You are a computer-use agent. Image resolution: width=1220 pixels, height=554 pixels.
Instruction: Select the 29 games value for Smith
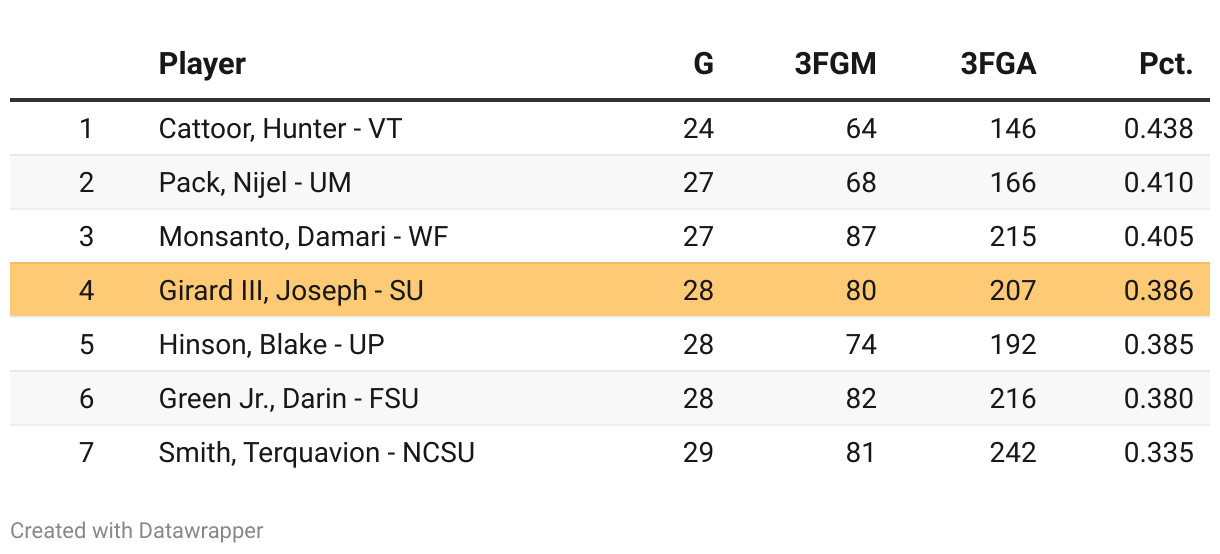coord(698,453)
